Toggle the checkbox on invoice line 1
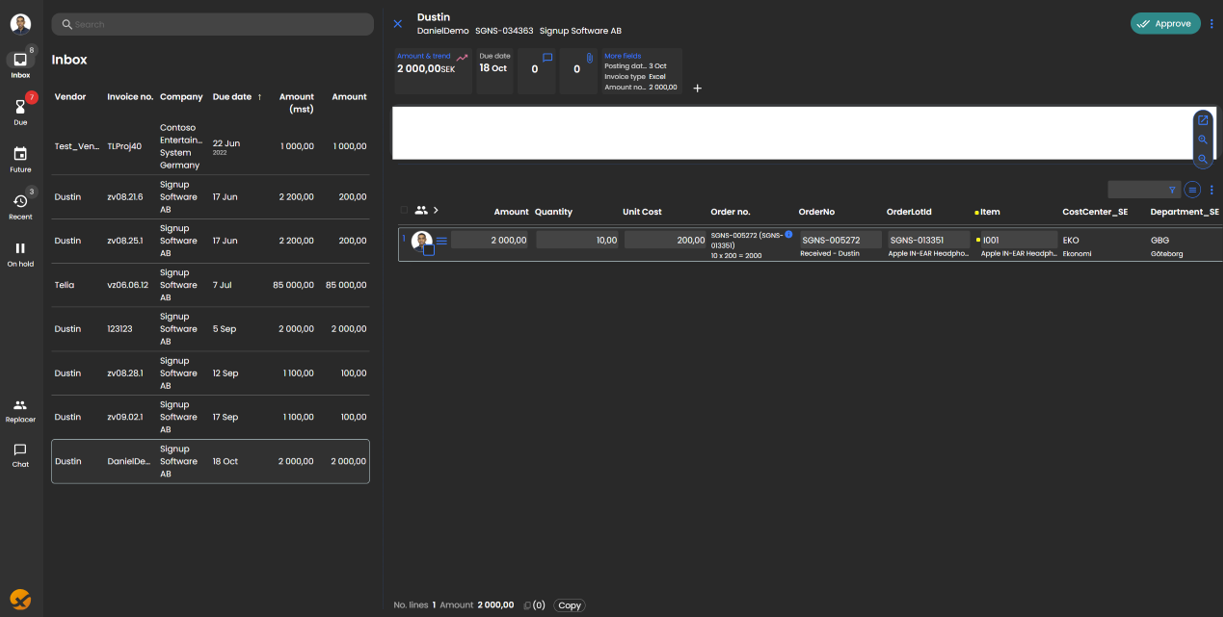 click(428, 250)
